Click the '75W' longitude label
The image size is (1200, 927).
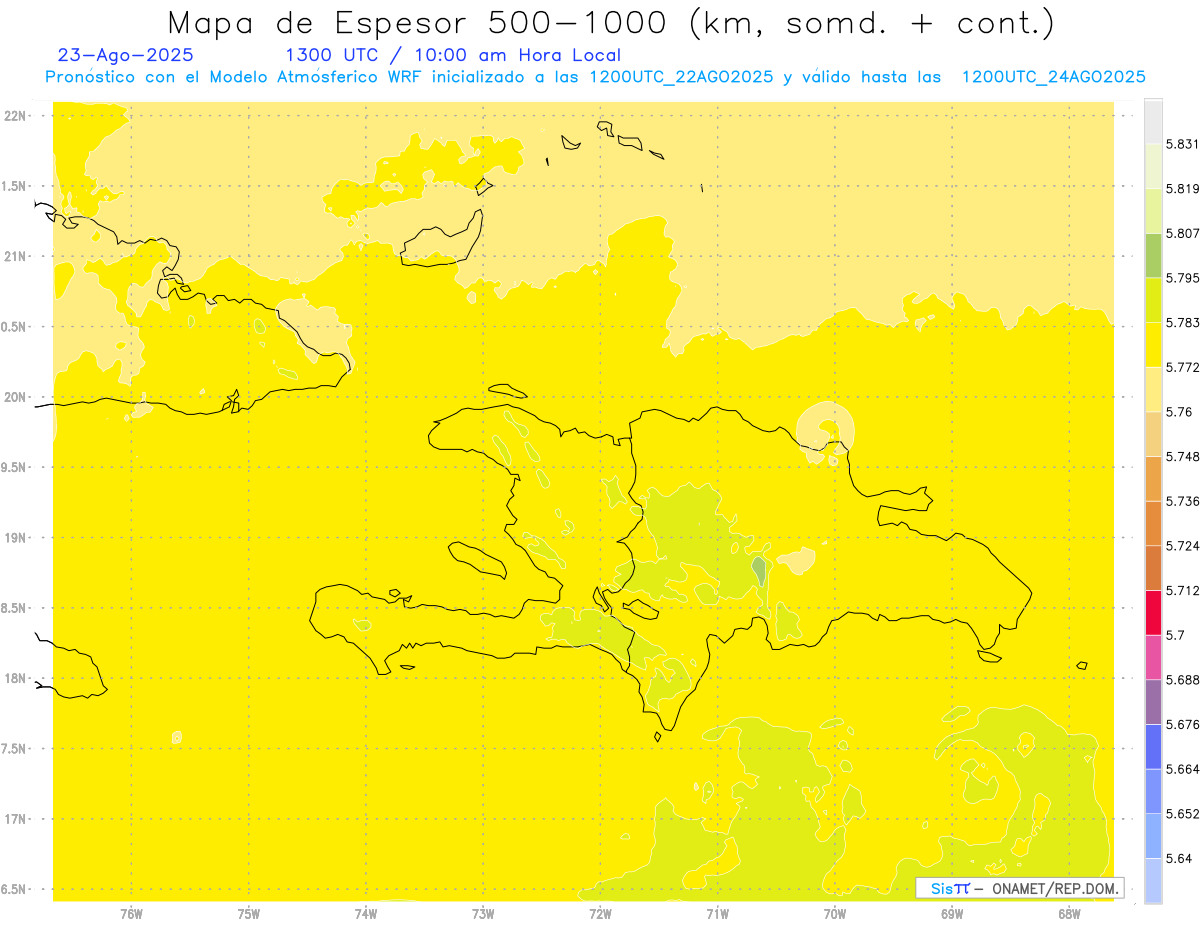tap(249, 913)
